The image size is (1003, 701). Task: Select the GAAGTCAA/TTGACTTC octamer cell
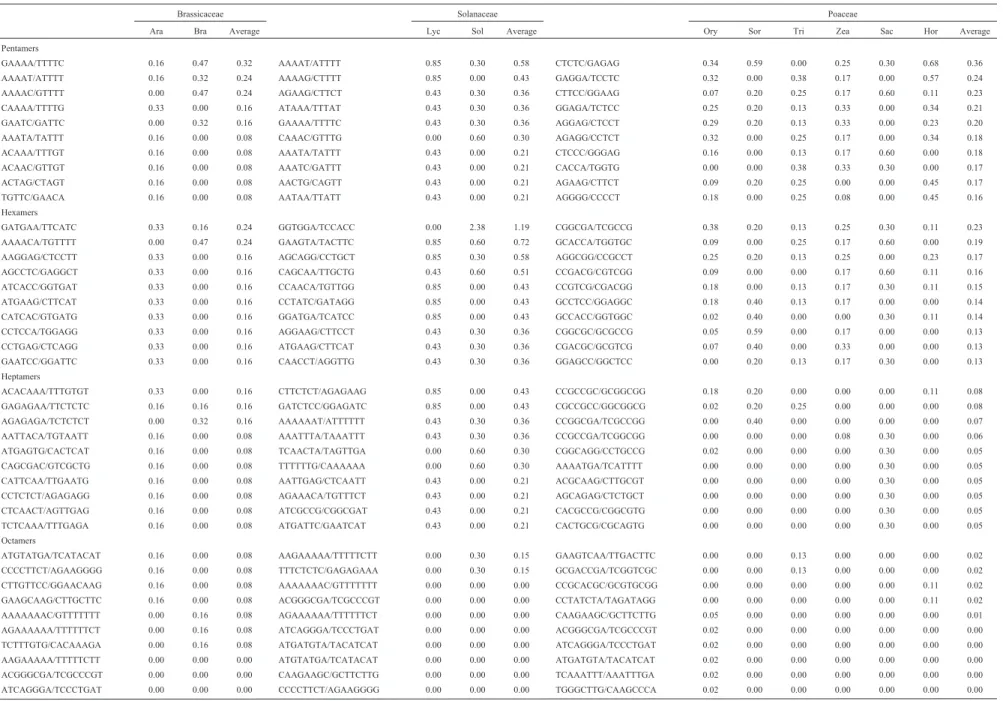click(605, 556)
